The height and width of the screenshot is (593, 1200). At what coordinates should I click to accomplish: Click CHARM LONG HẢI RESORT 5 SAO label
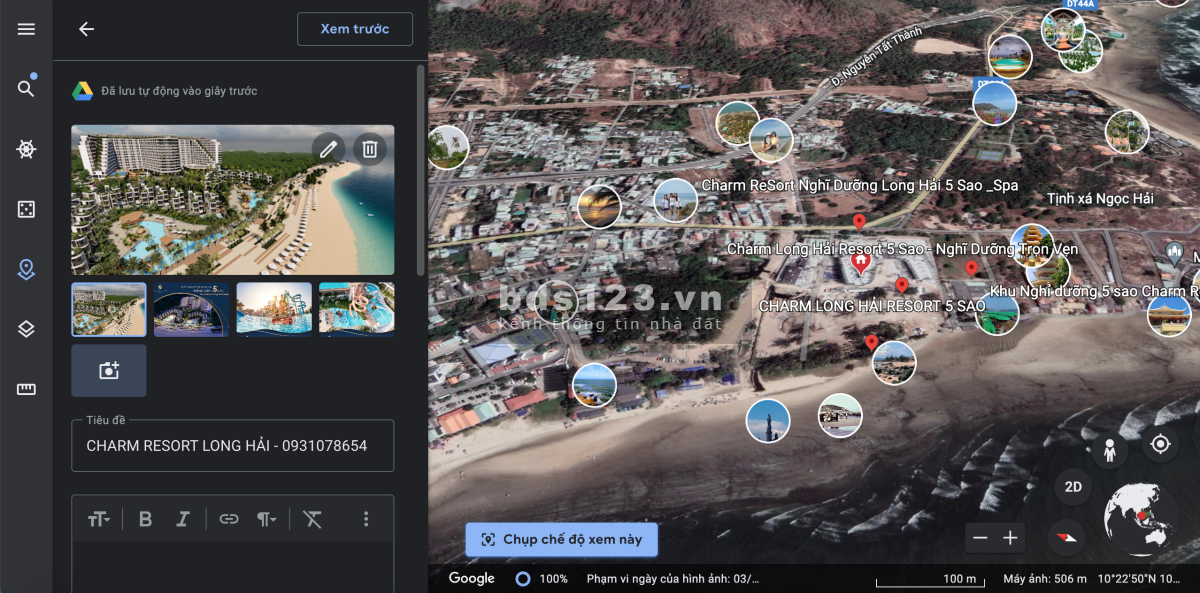[x=872, y=306]
